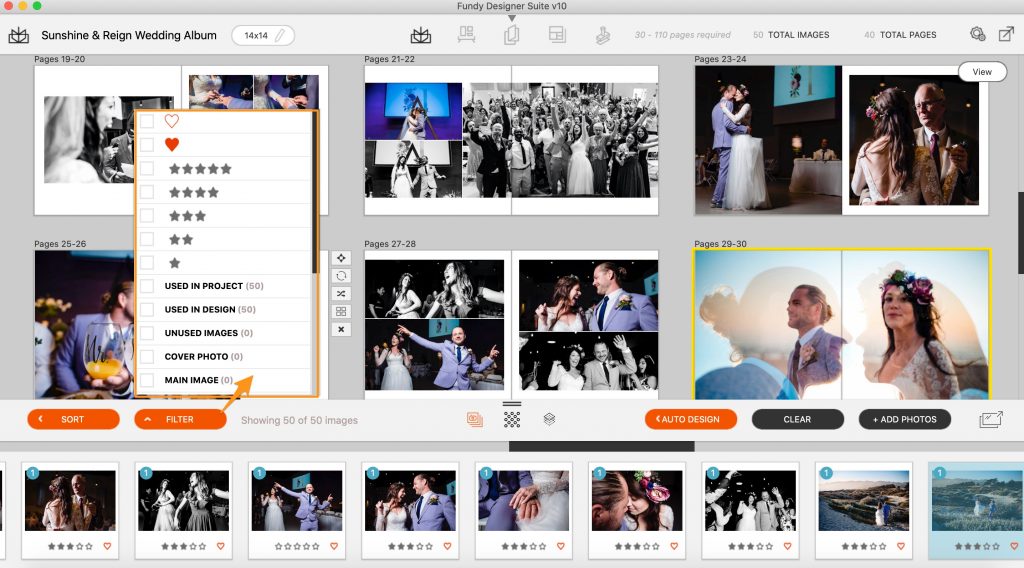
Task: Open the Image Brander stamp icon
Action: (603, 35)
